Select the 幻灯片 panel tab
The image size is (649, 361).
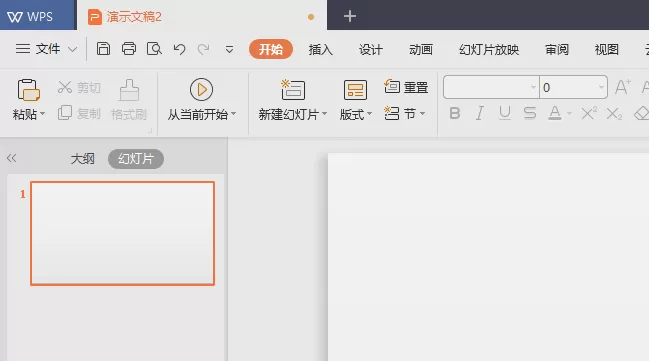(136, 159)
